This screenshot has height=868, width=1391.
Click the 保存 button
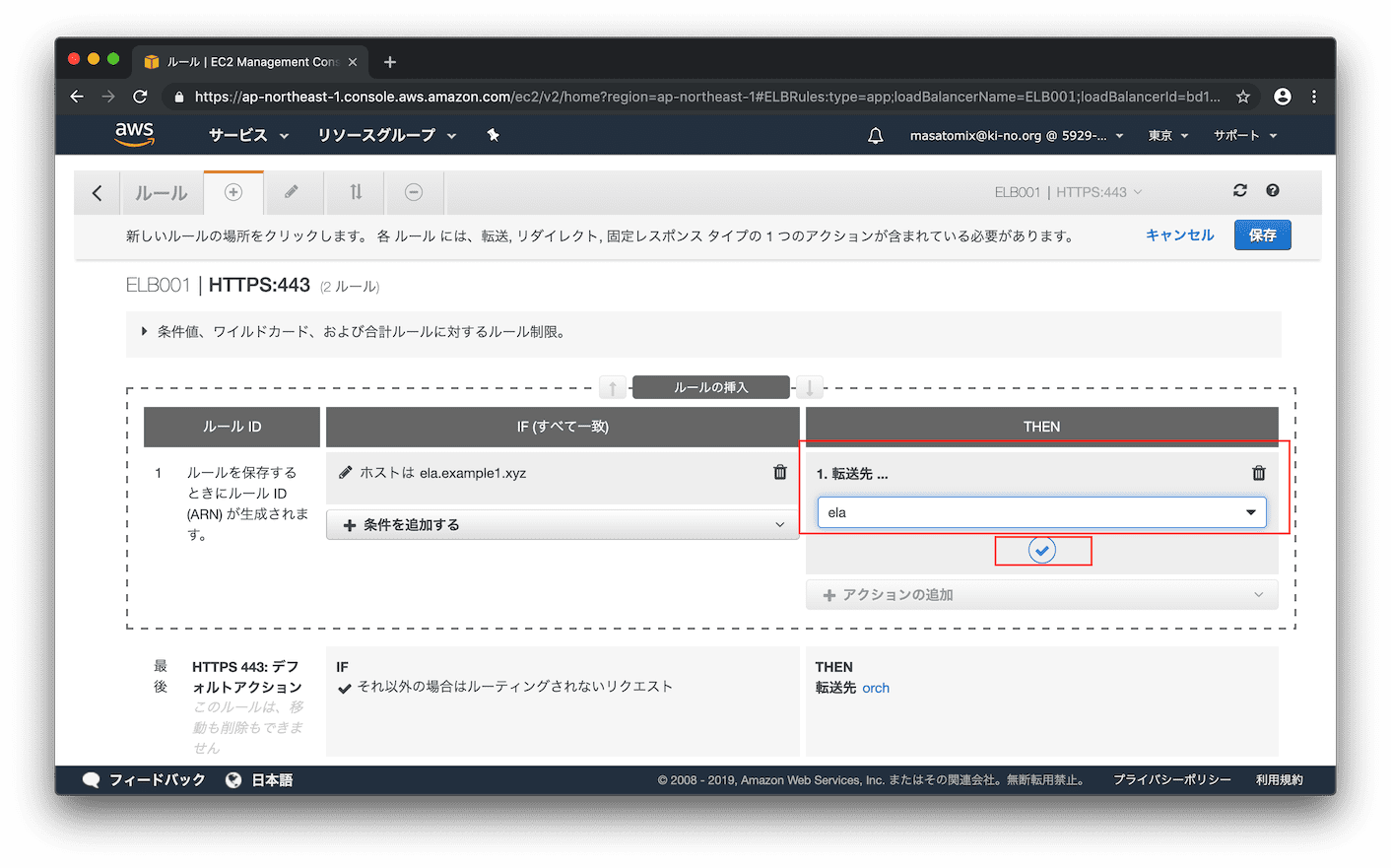1263,235
